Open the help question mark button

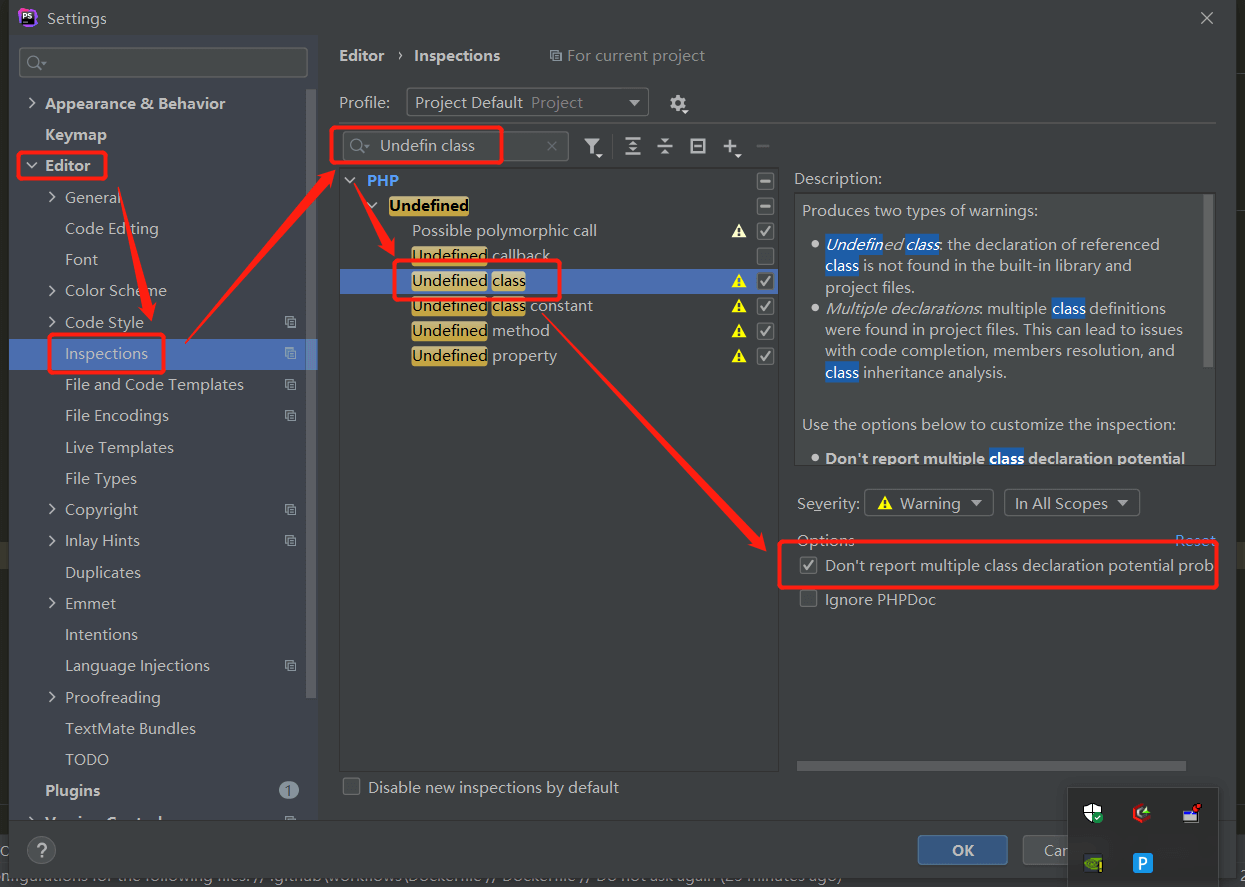tap(41, 850)
